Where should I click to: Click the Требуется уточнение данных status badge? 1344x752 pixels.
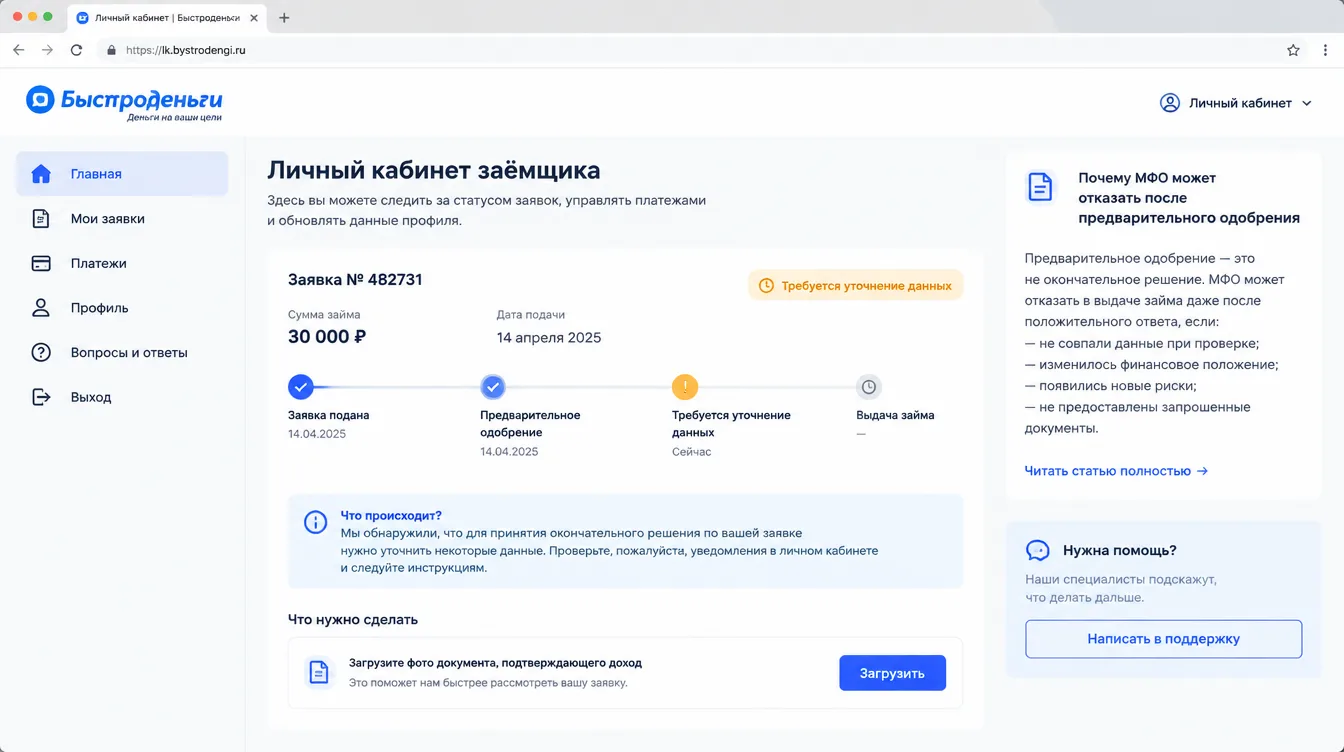tap(855, 286)
